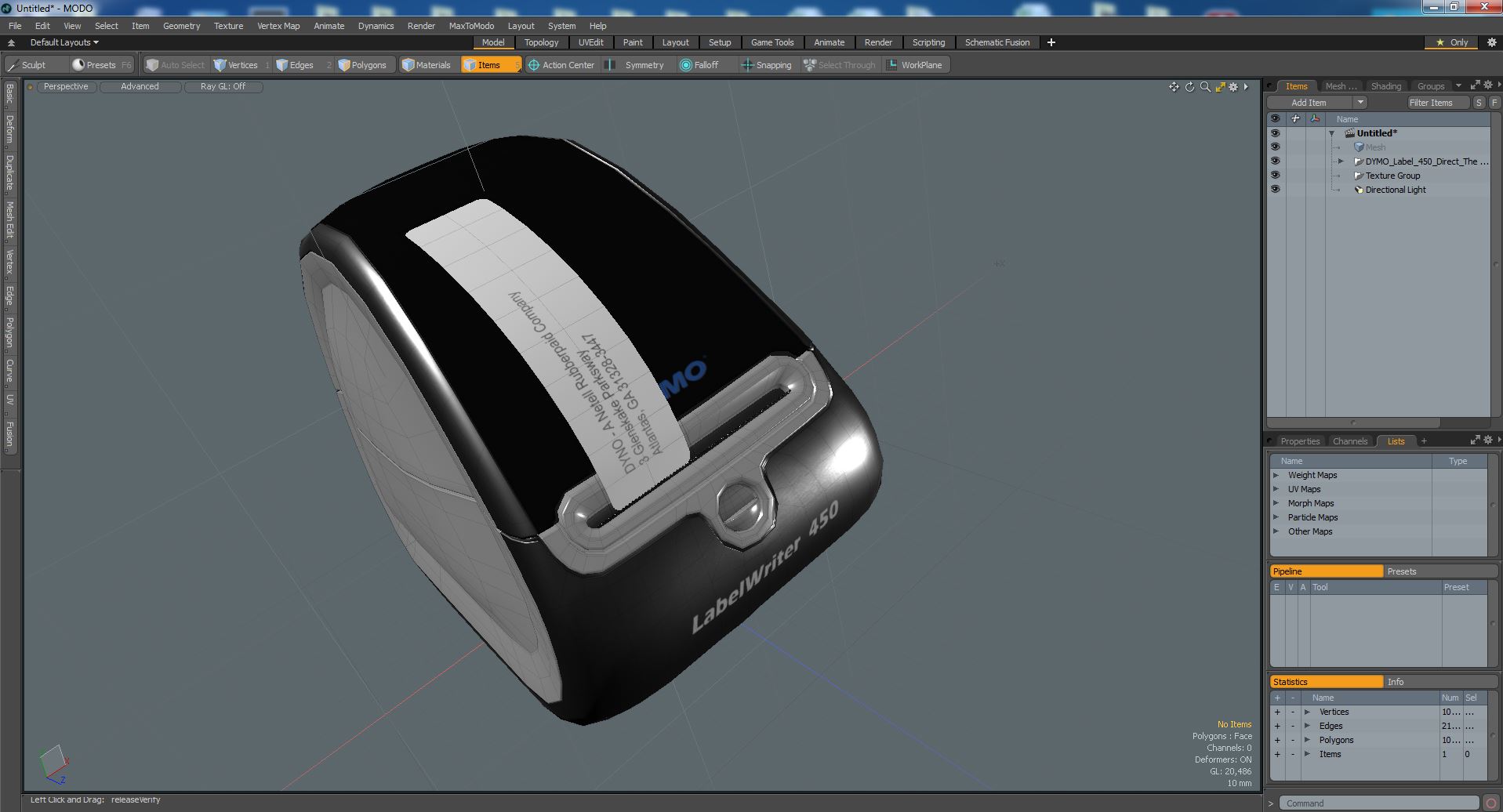Open the Shading panel tab
Image resolution: width=1503 pixels, height=812 pixels.
1385,86
